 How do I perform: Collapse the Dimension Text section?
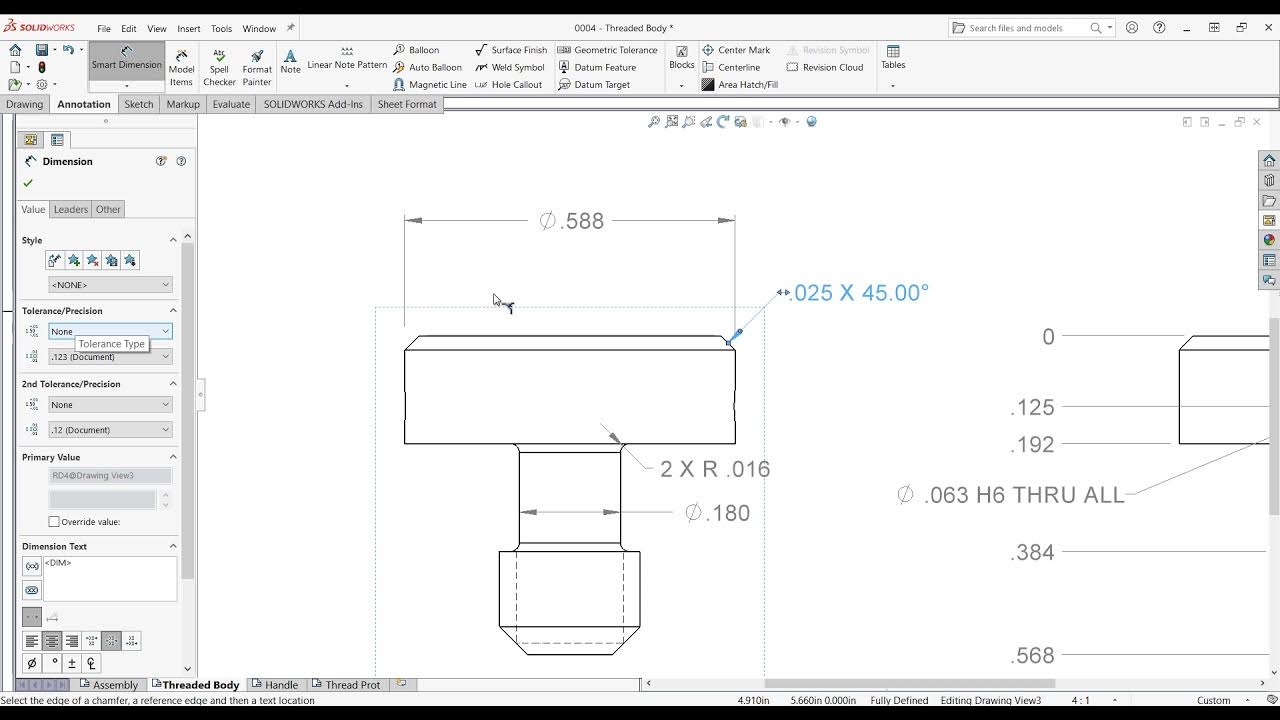tap(173, 546)
